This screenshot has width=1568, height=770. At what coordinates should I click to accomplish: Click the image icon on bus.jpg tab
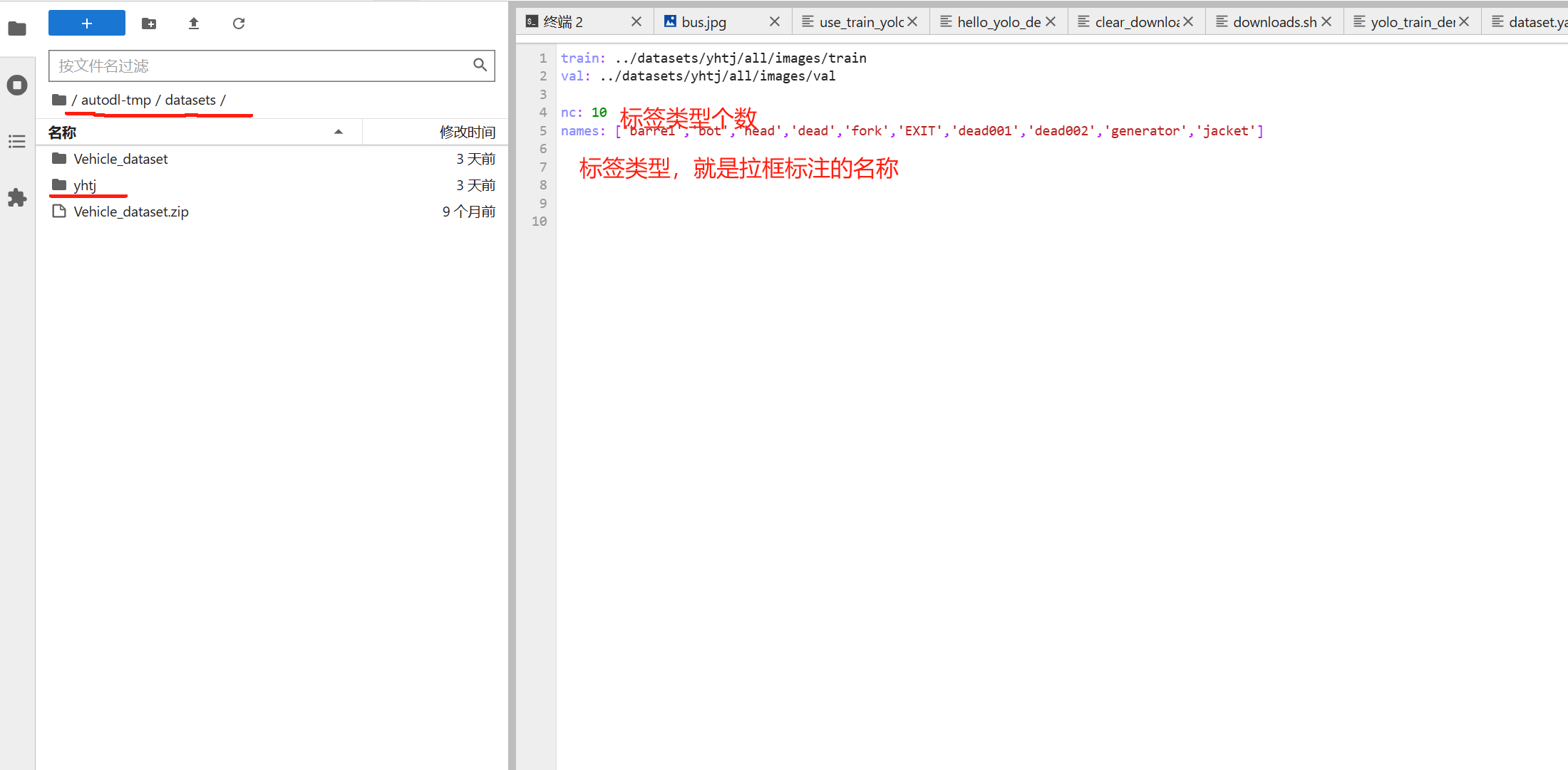click(670, 21)
